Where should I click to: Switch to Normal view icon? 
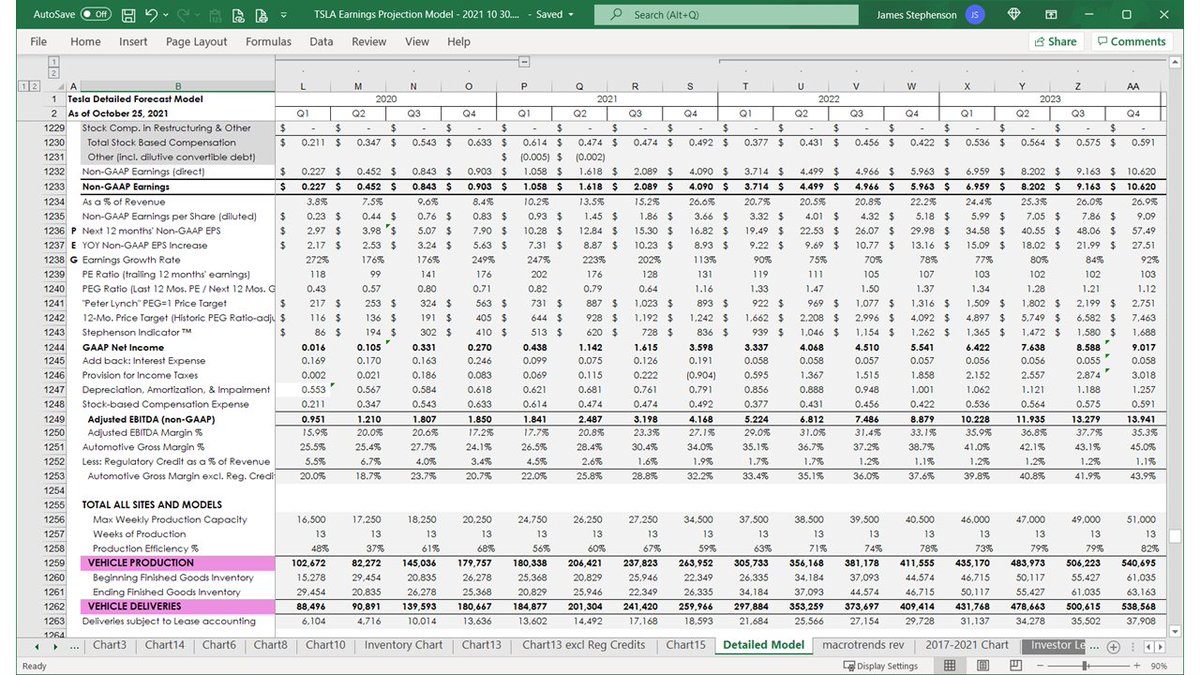952,666
